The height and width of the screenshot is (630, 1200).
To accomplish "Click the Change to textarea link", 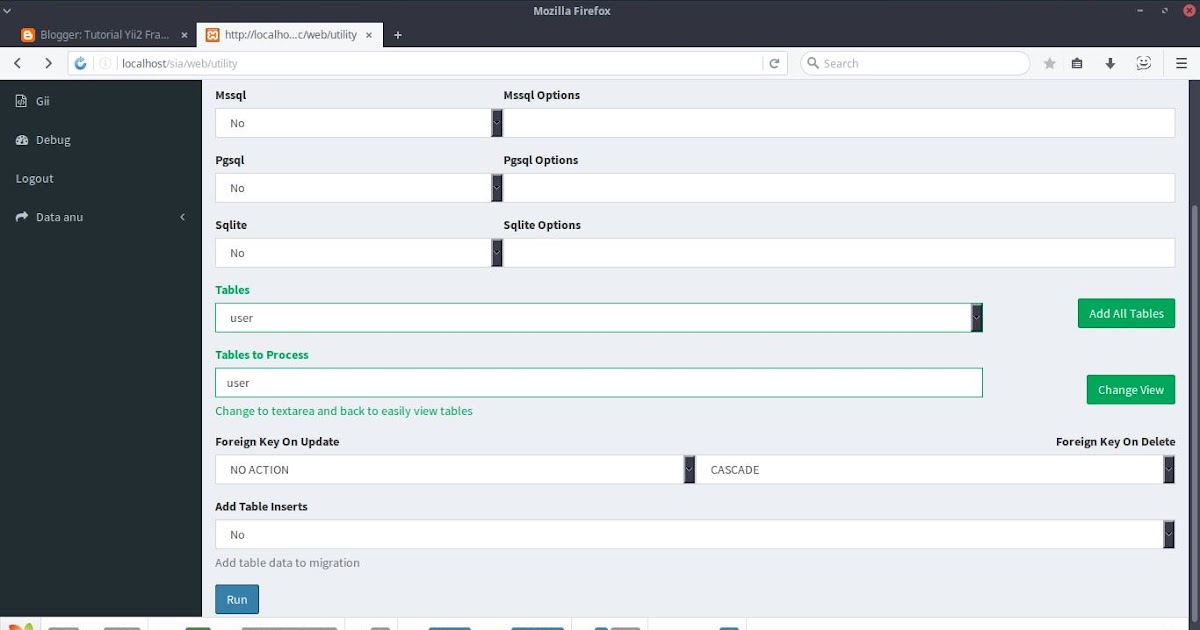I will click(x=344, y=410).
